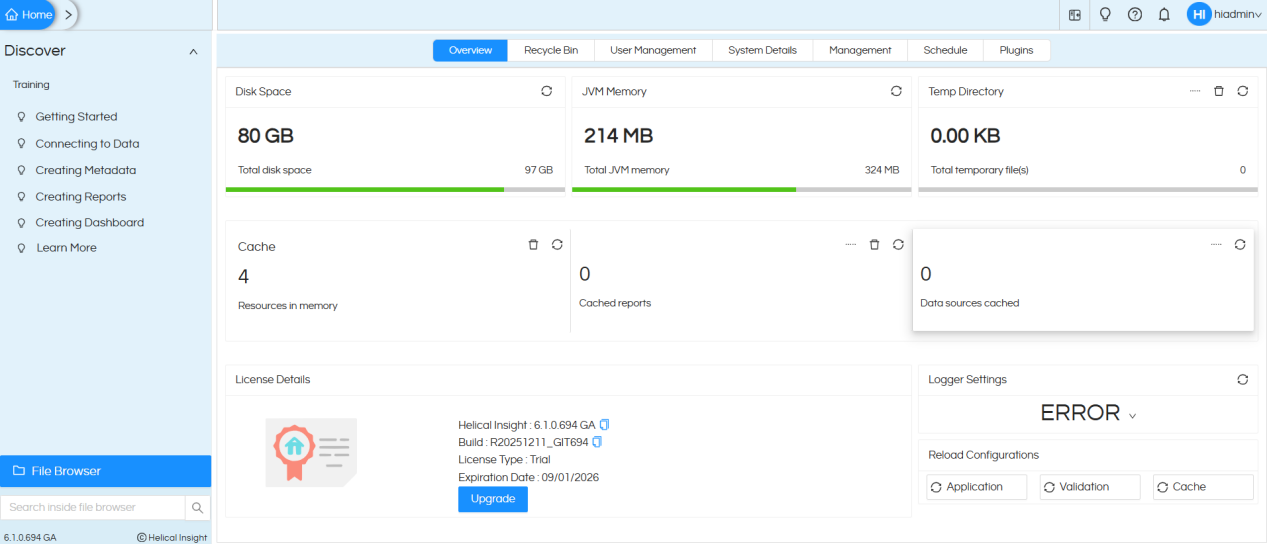Click the disk space usage progress bar
The image size is (1267, 544).
(x=395, y=189)
